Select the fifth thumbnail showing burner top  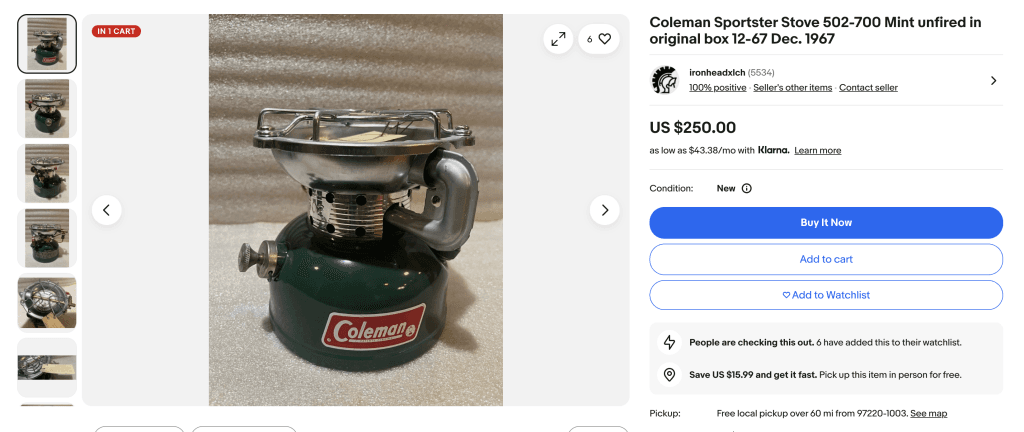click(47, 302)
